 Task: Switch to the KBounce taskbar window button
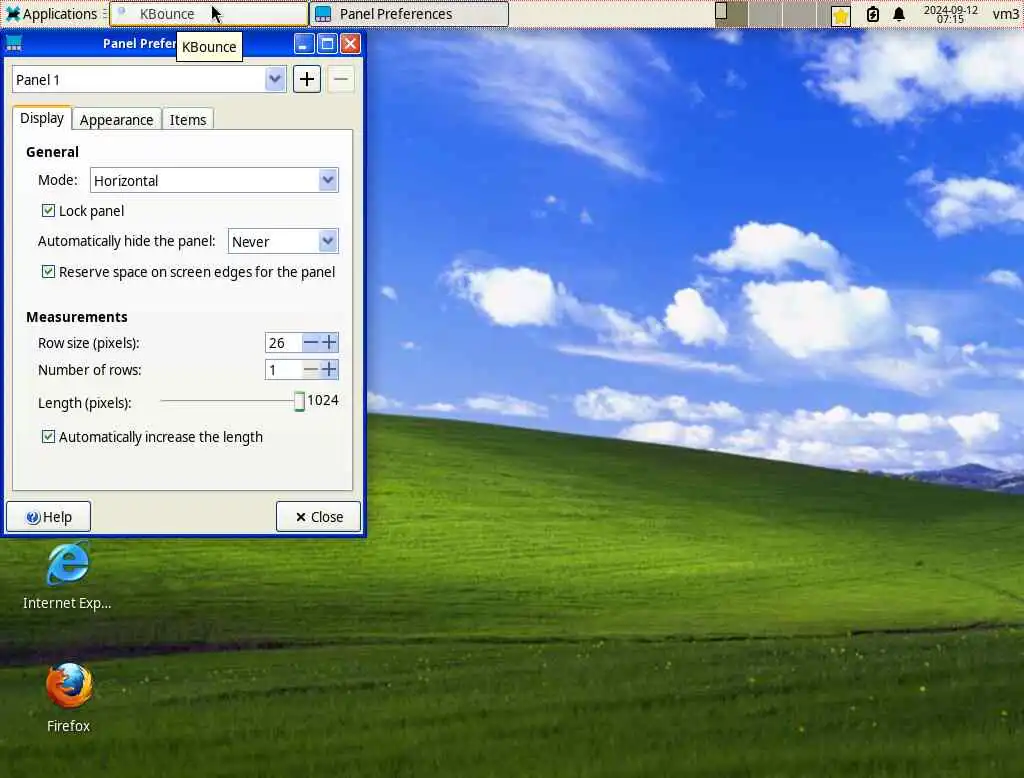208,14
